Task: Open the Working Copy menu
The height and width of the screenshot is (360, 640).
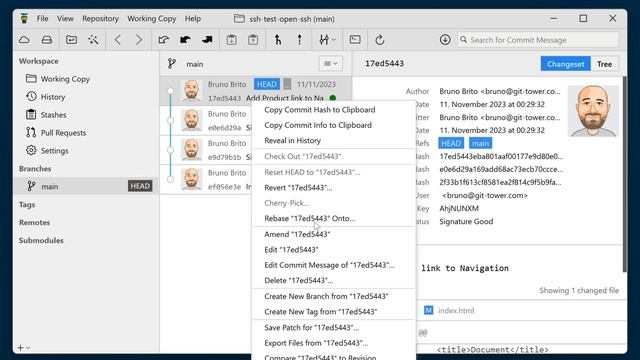Action: (x=151, y=19)
